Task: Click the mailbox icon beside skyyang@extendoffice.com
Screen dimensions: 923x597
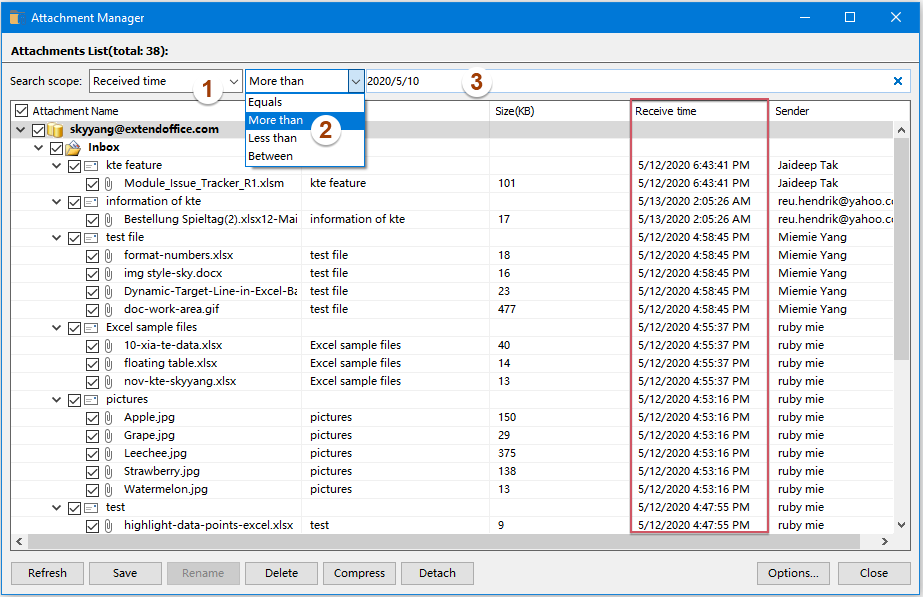Action: point(55,129)
